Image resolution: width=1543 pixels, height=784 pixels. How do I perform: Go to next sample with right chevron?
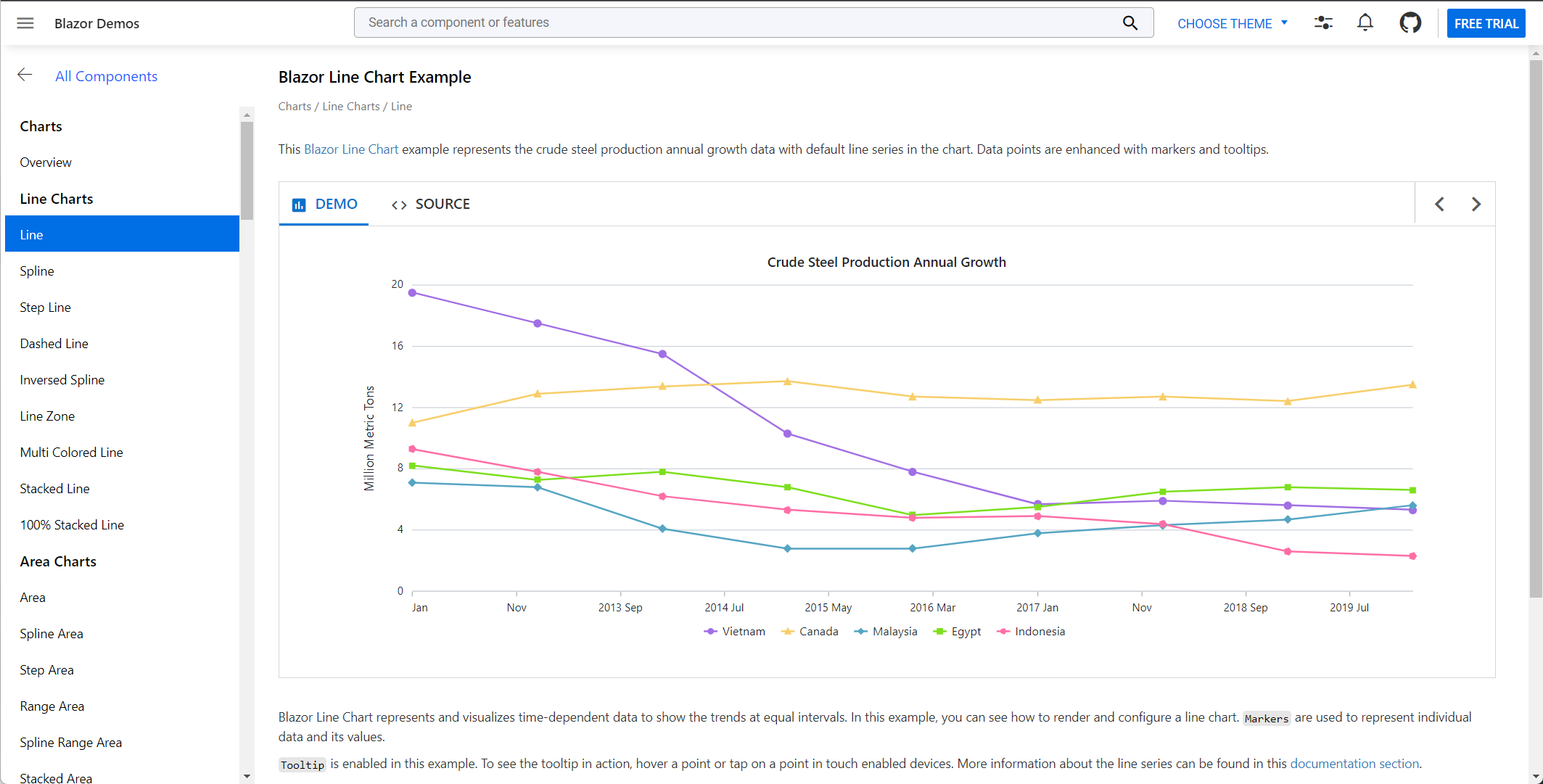[x=1476, y=205]
